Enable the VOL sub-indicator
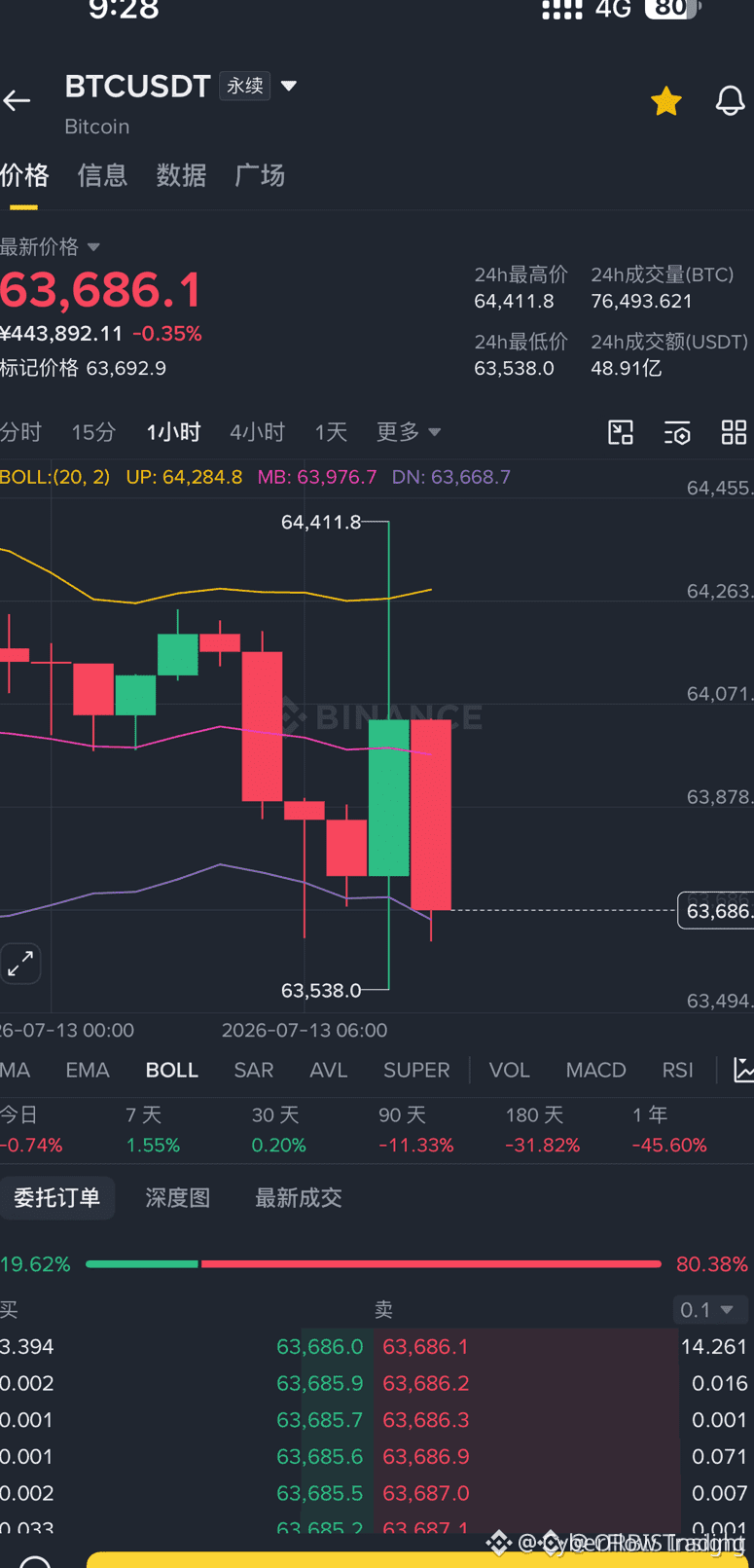The image size is (754, 1568). [x=510, y=1070]
